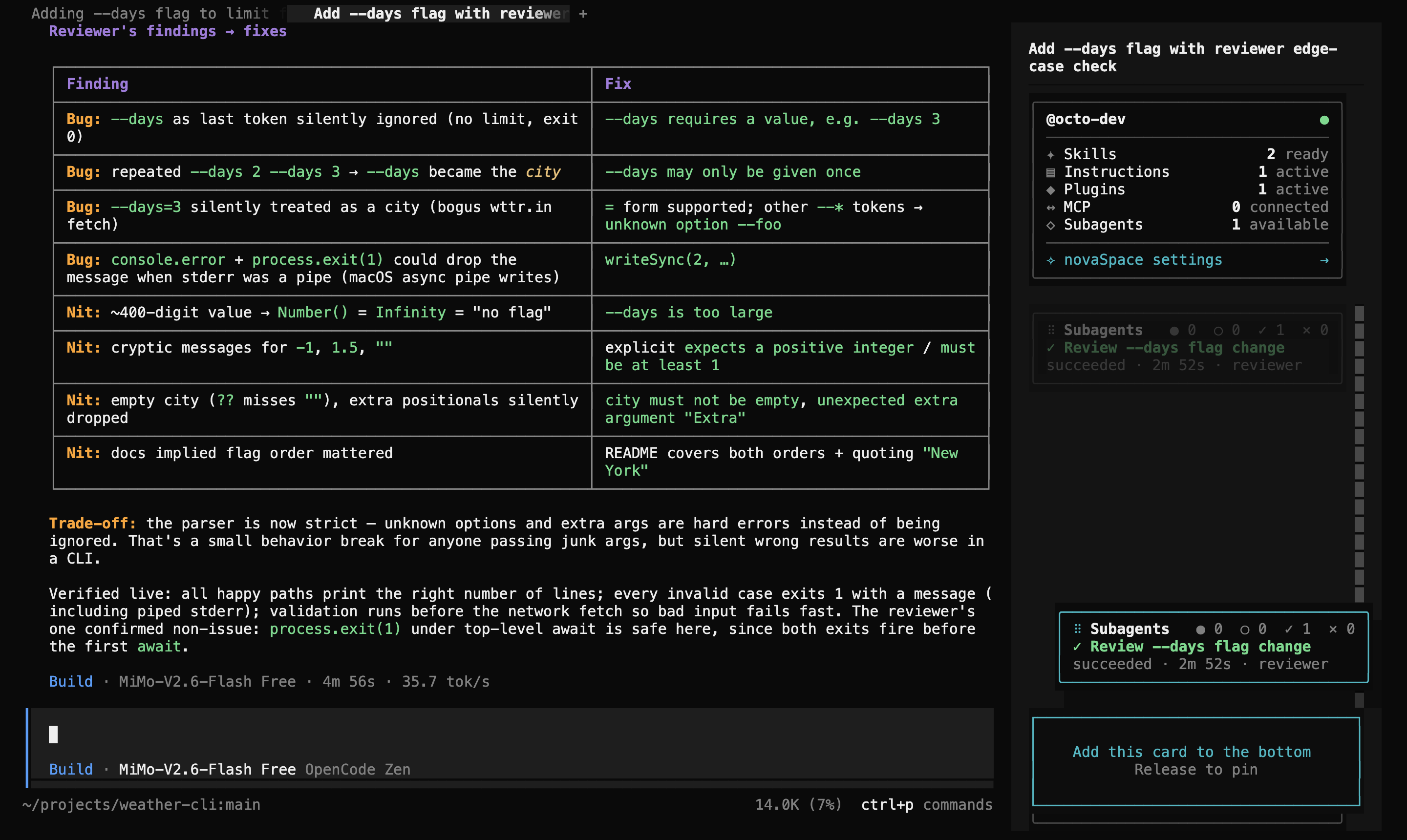Click the Skills sparkle icon
The height and width of the screenshot is (840, 1407).
(x=1051, y=154)
